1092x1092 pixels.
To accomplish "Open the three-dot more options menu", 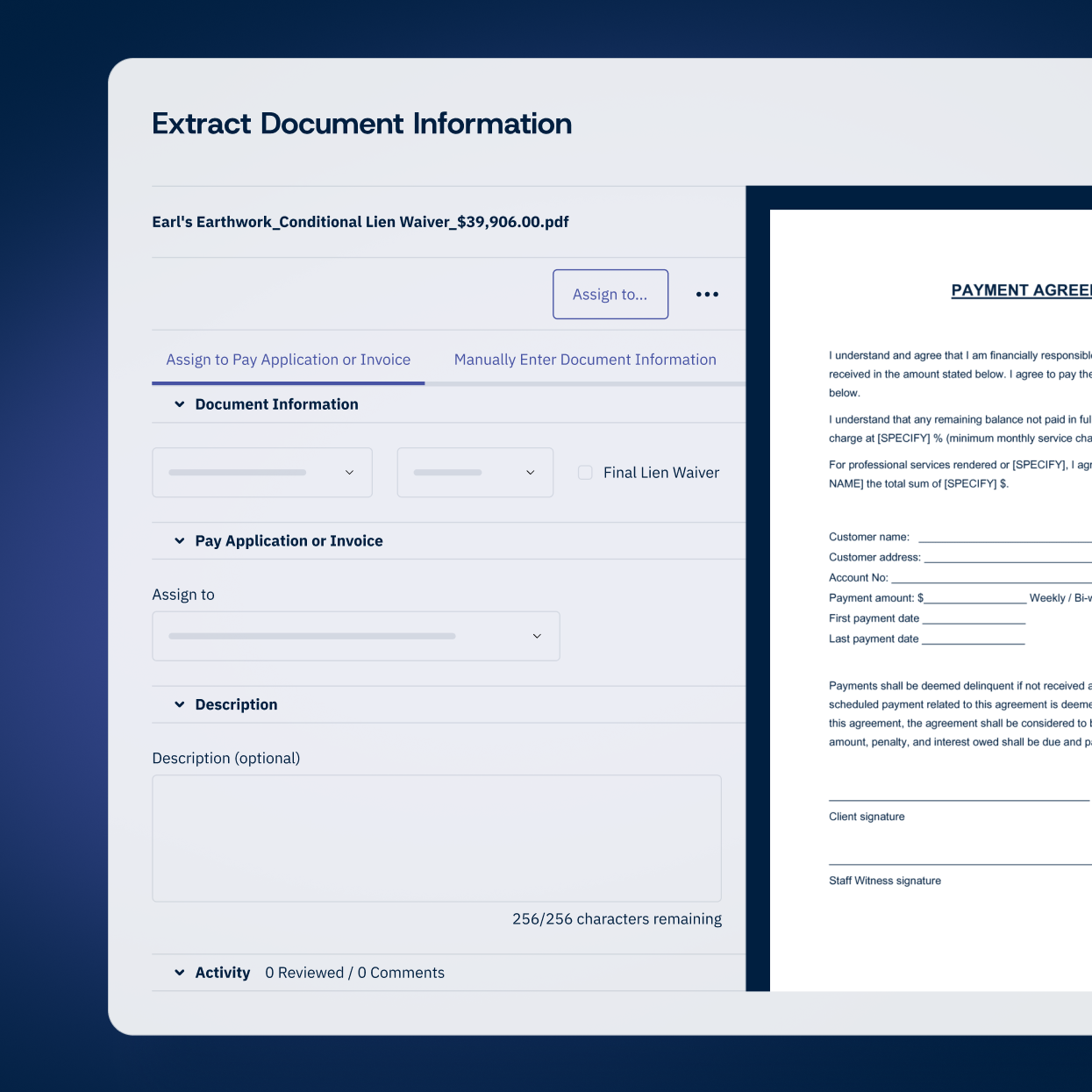I will tap(707, 295).
